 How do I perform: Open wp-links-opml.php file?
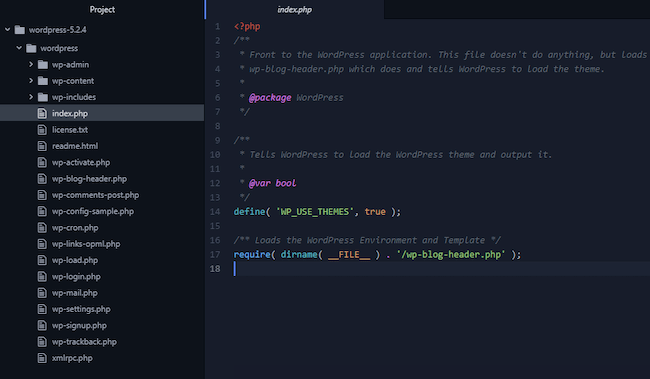pyautogui.click(x=86, y=244)
